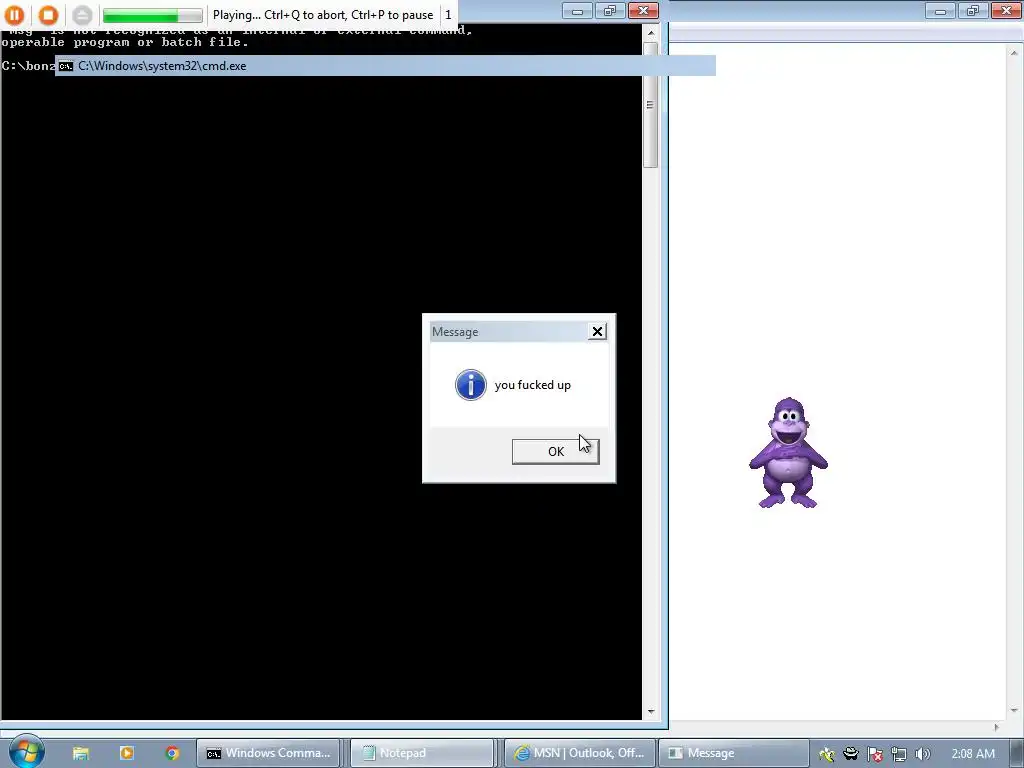
Task: Click the Bonzi purple gorilla character
Action: point(788,453)
